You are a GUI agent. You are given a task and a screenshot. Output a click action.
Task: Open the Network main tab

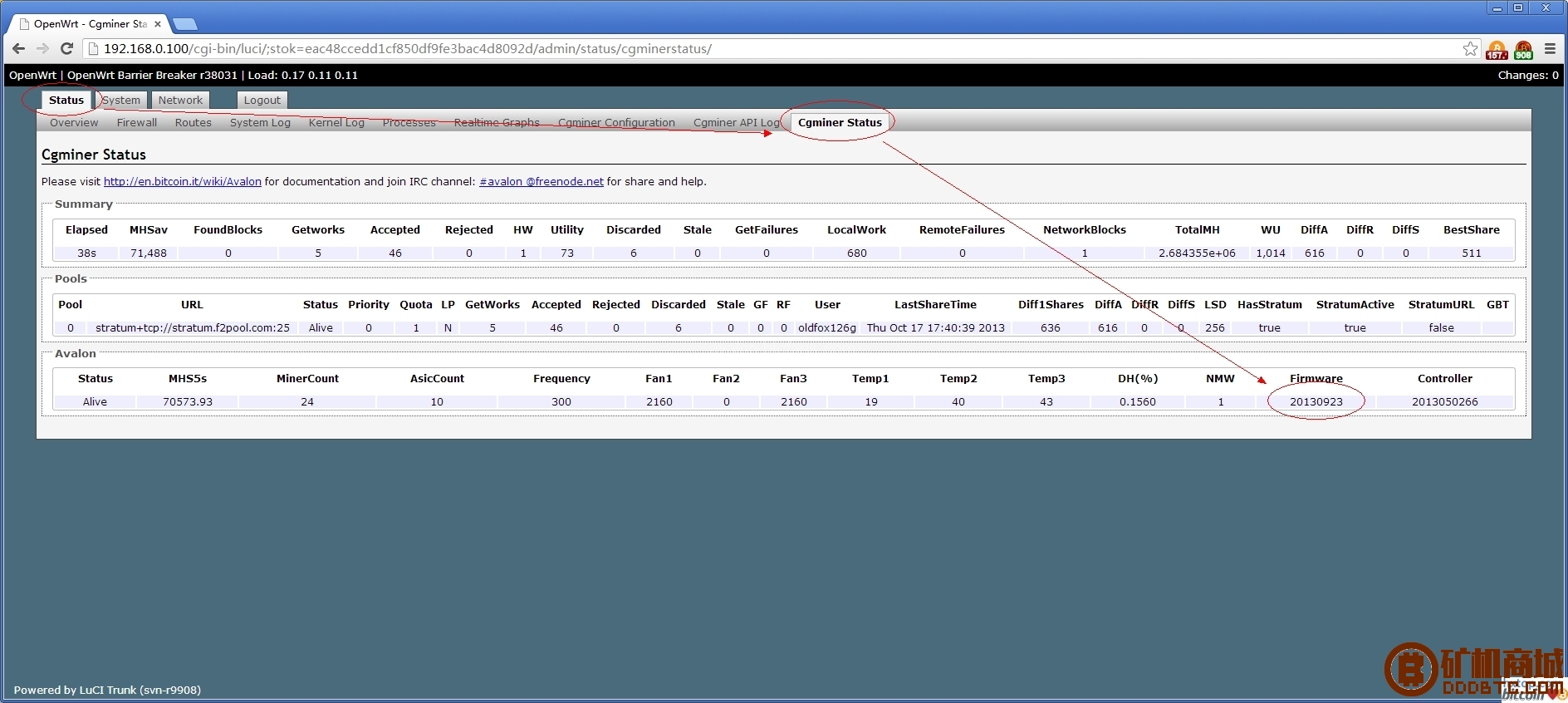(x=180, y=100)
